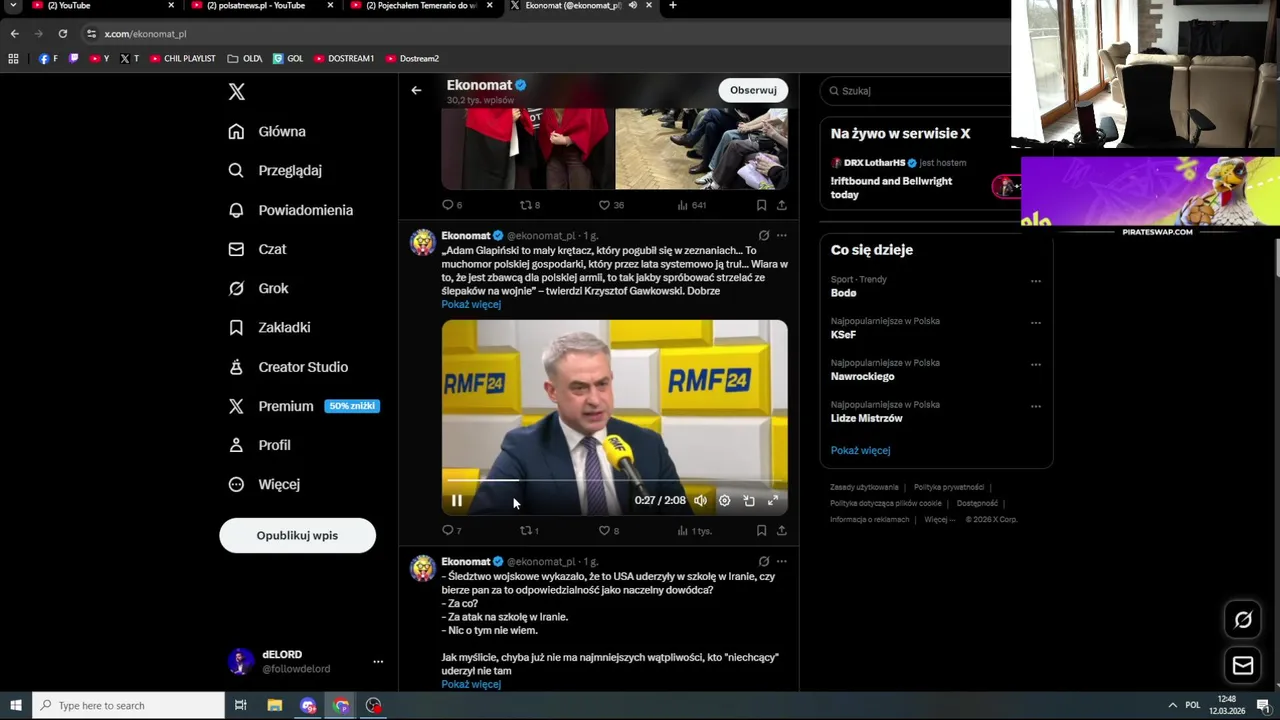Open trending topic KSeF
Viewport: 1280px width, 720px height.
point(844,335)
